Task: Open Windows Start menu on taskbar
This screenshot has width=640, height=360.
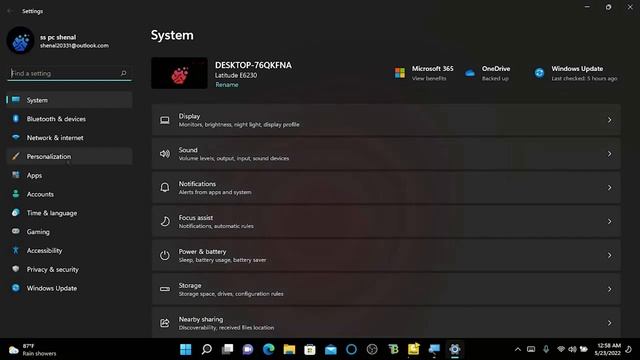Action: [186, 349]
